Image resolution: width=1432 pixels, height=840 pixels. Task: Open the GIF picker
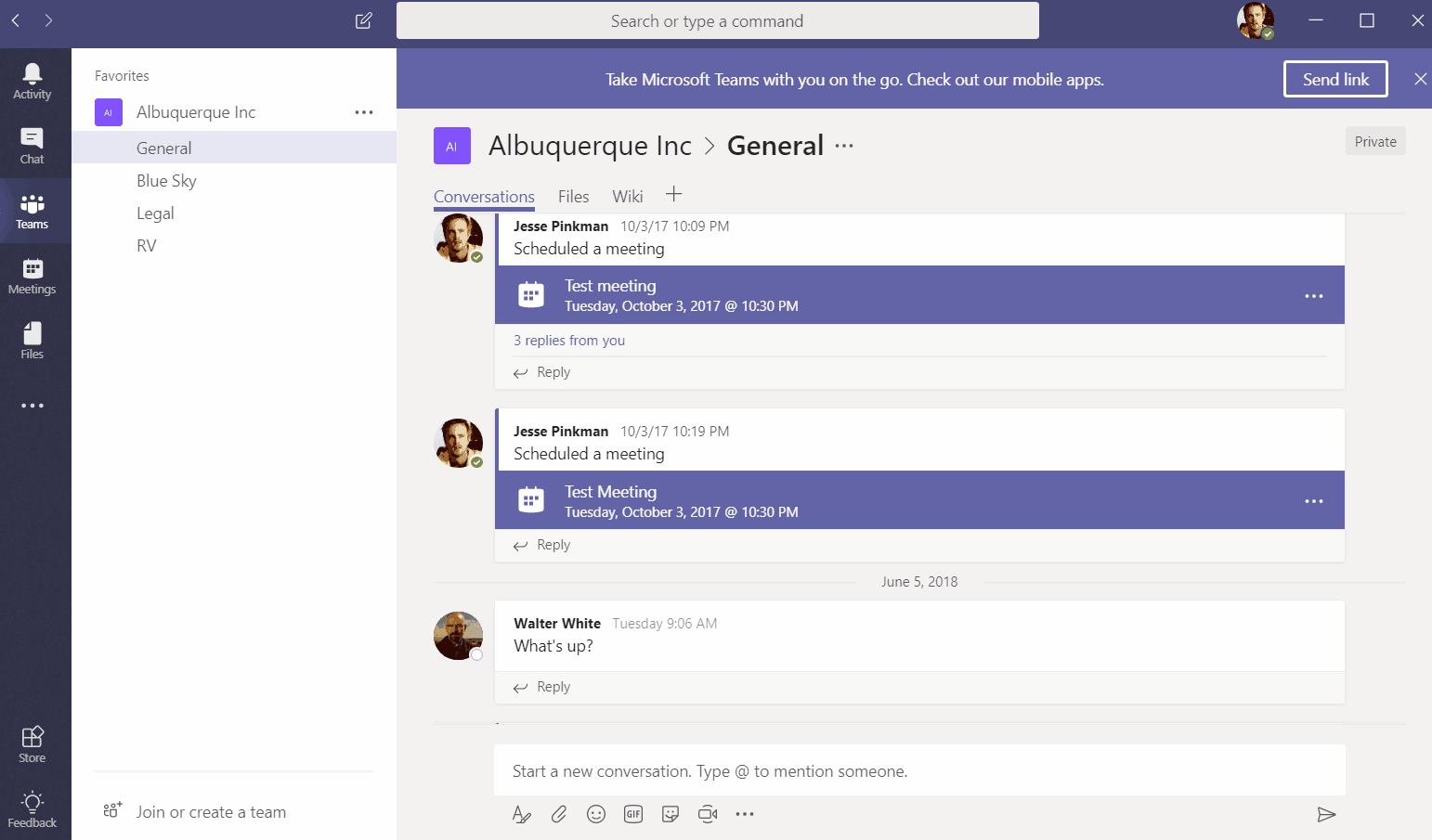633,814
